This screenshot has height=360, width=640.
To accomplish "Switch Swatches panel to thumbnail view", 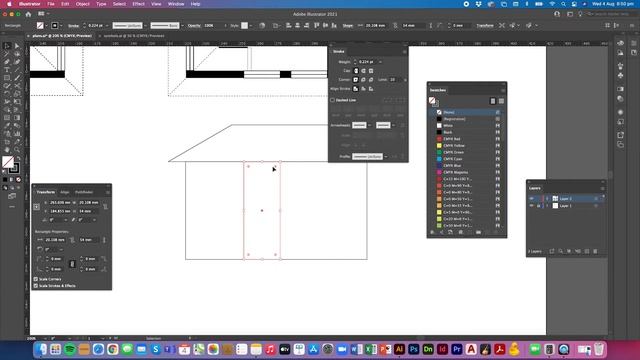I will [501, 101].
